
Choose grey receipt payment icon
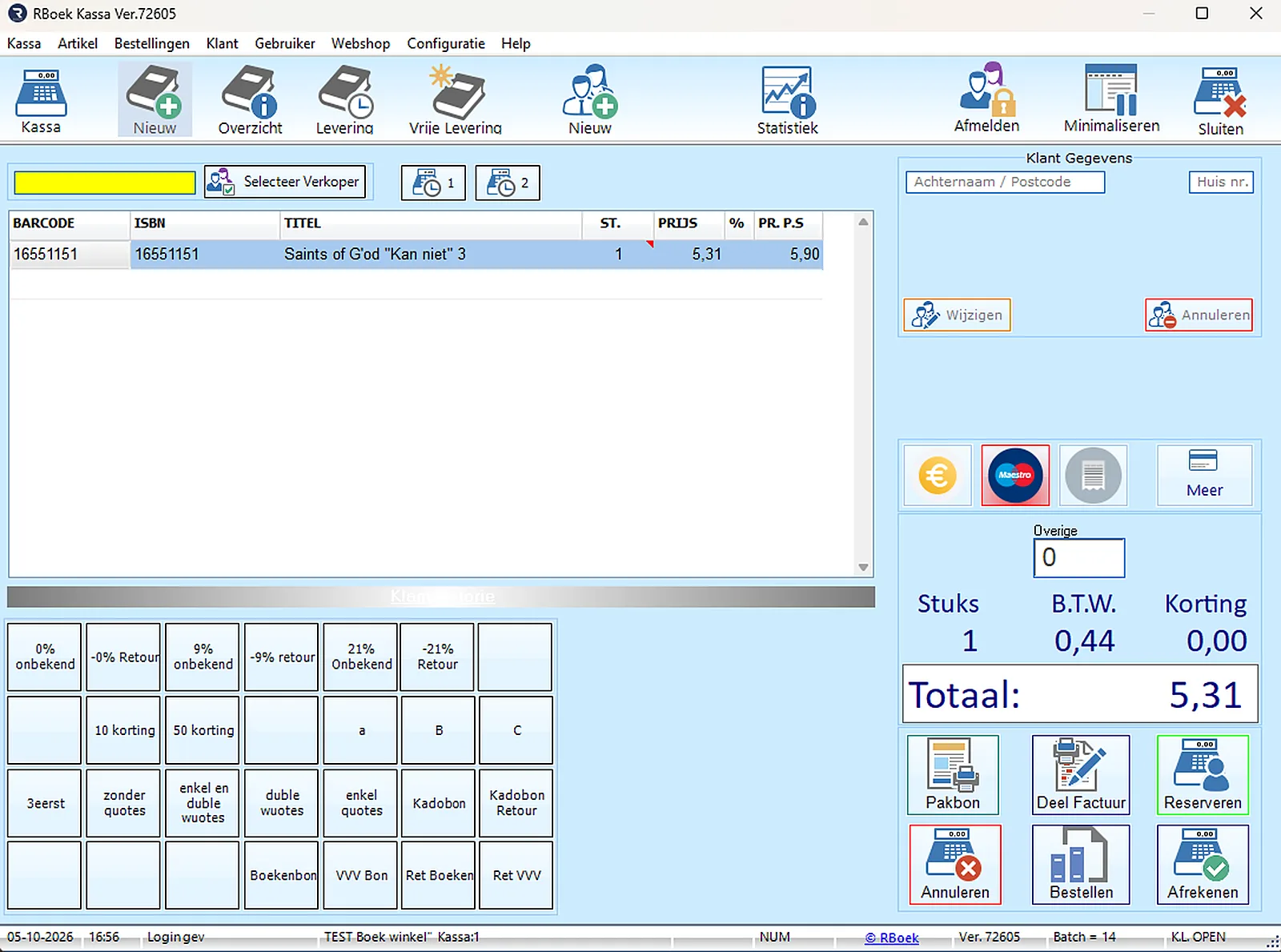(x=1093, y=476)
